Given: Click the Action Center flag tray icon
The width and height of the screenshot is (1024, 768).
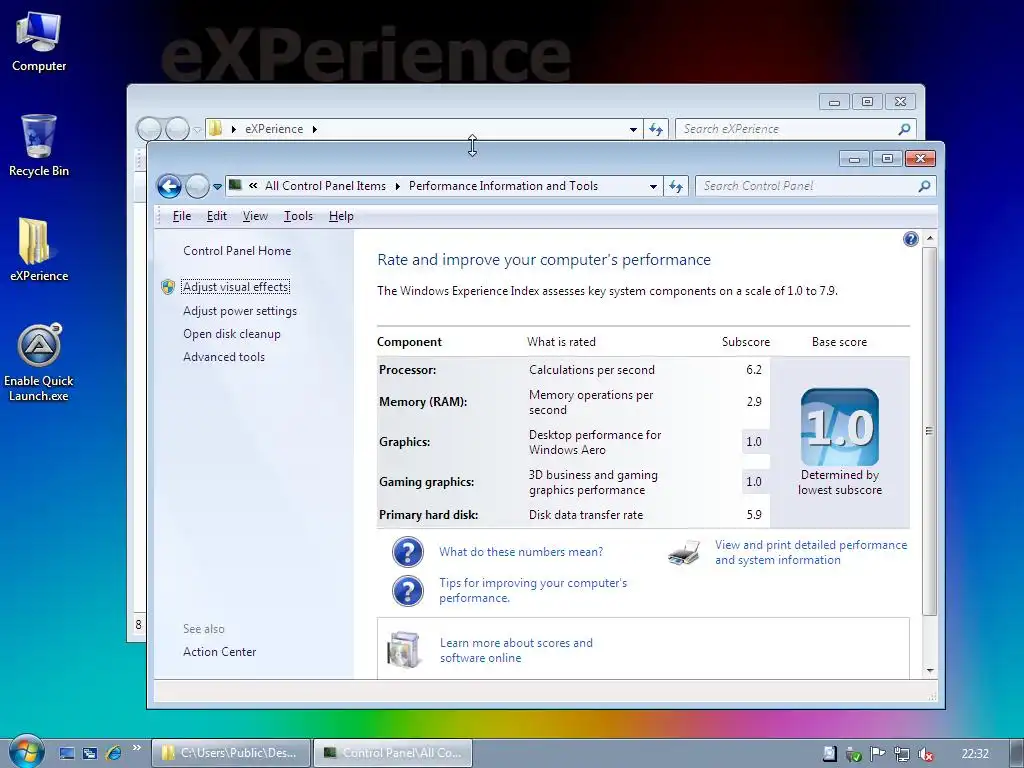Looking at the screenshot, I should [x=877, y=754].
